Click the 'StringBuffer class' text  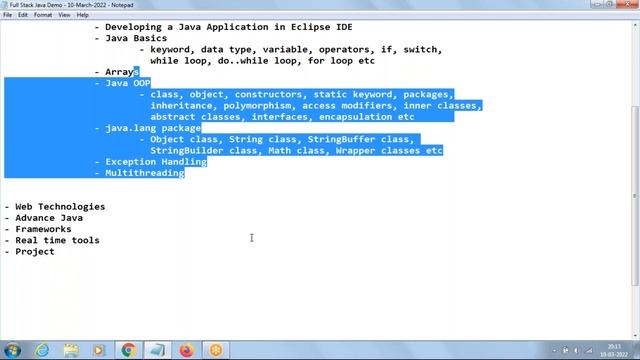click(358, 139)
